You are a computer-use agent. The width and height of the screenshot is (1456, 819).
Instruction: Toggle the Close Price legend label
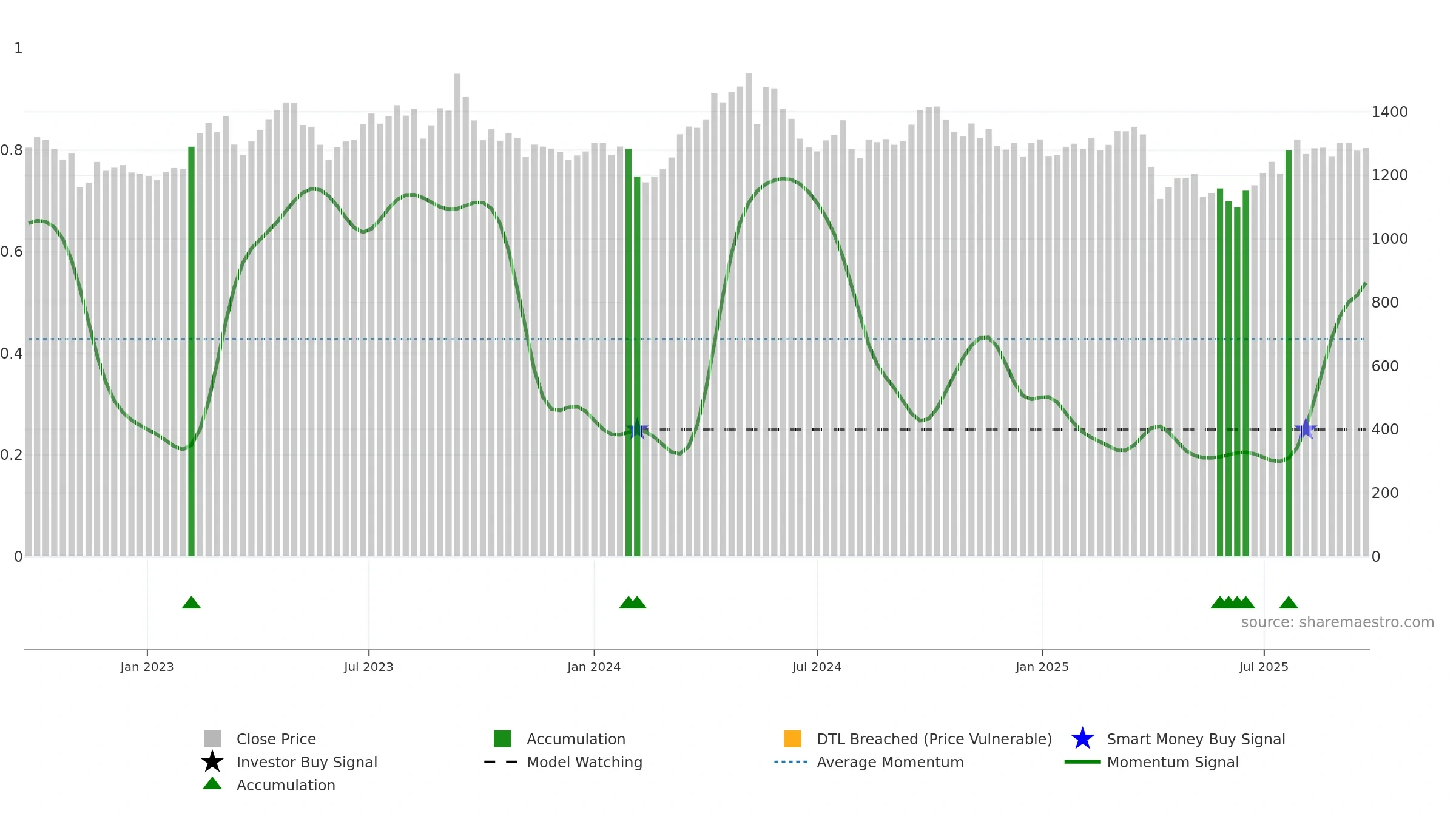tap(276, 739)
